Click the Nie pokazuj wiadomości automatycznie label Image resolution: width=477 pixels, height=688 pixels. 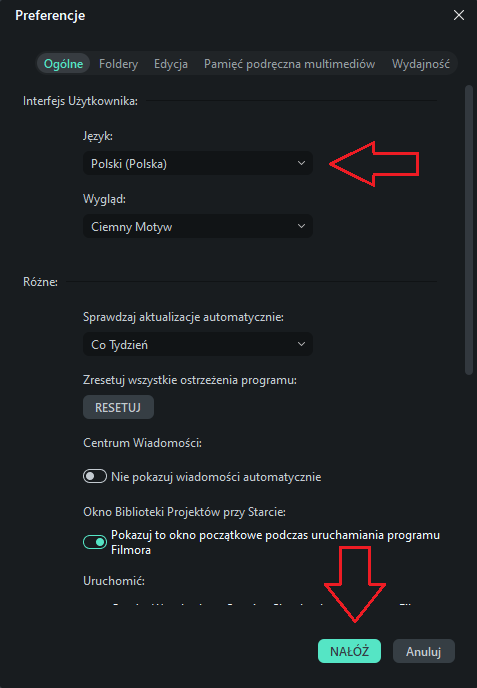(216, 477)
